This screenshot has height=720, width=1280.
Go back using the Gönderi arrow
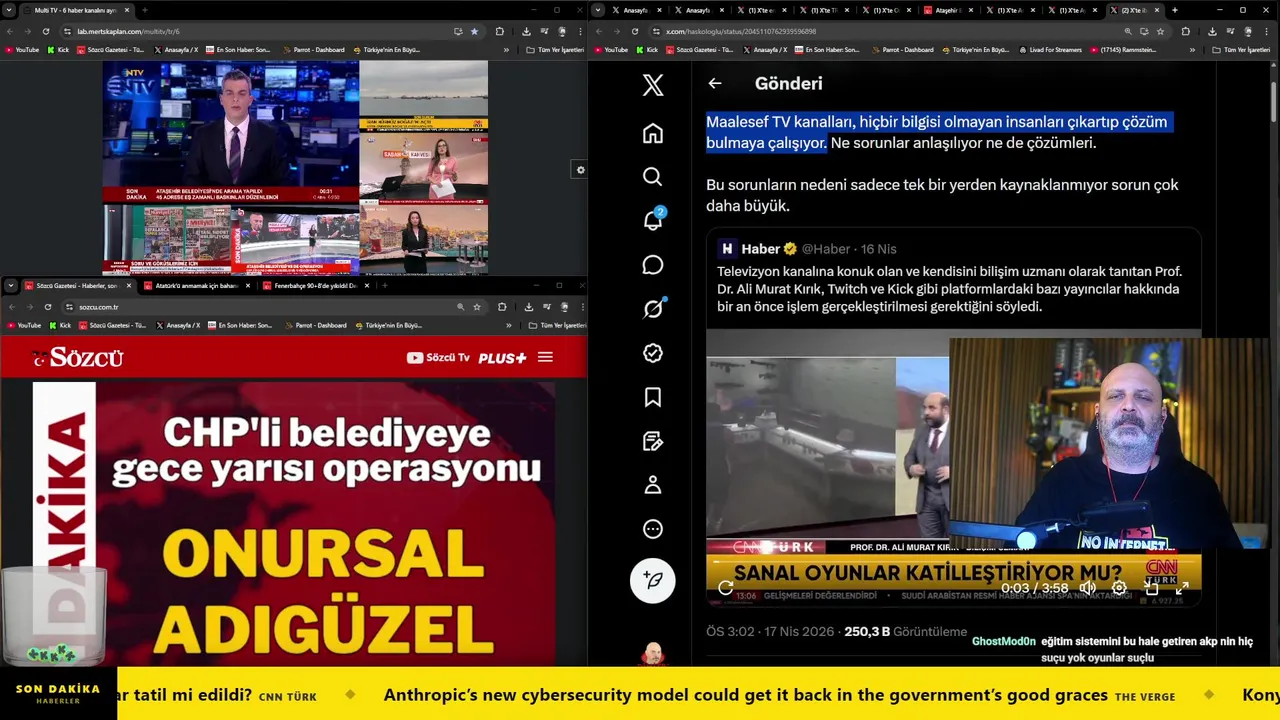tap(714, 84)
